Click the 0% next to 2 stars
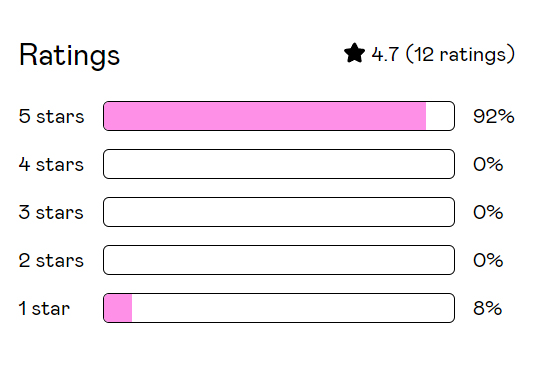The image size is (544, 369). click(488, 260)
